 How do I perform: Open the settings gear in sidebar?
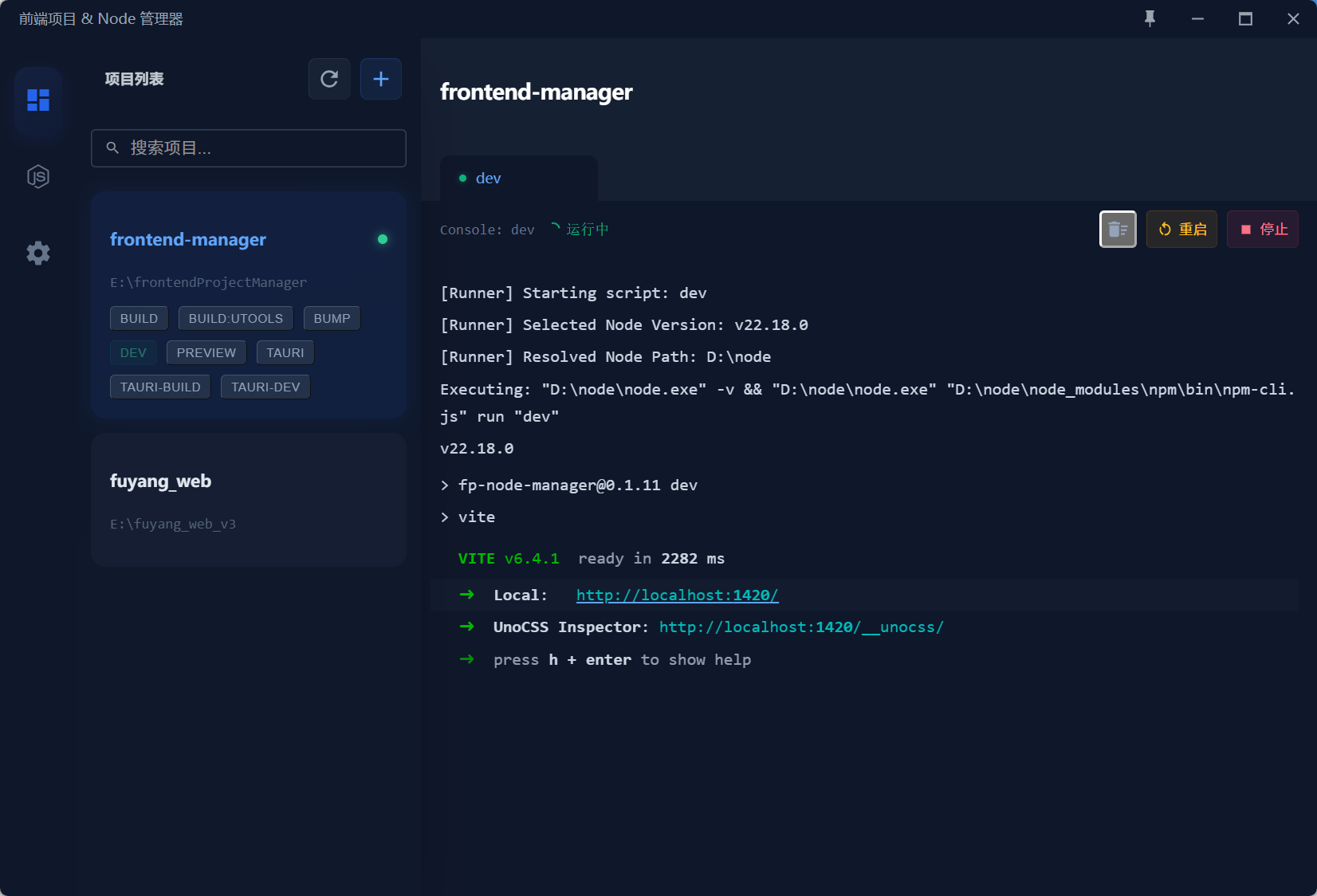click(38, 253)
